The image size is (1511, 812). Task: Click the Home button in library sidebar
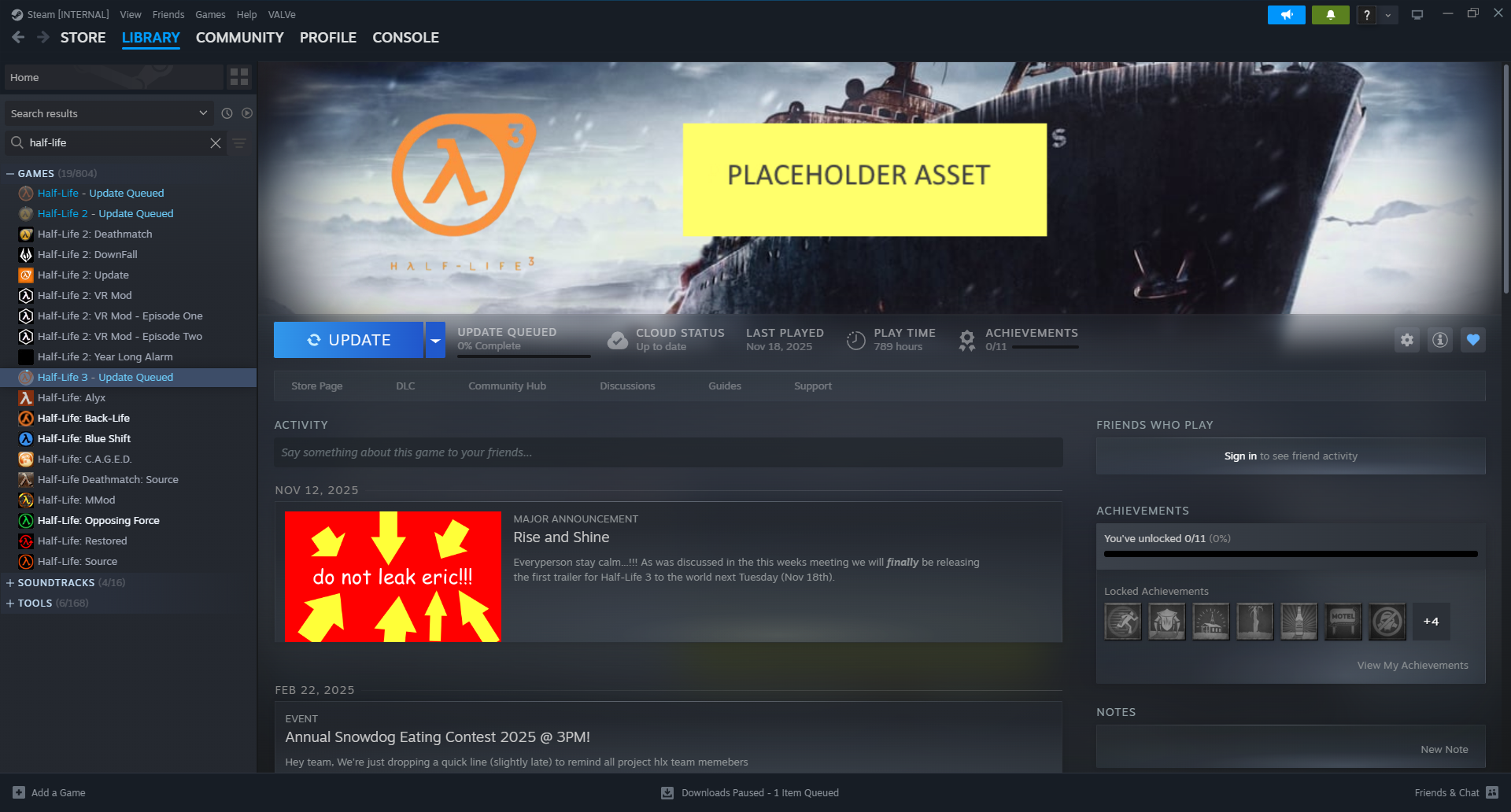[x=114, y=77]
